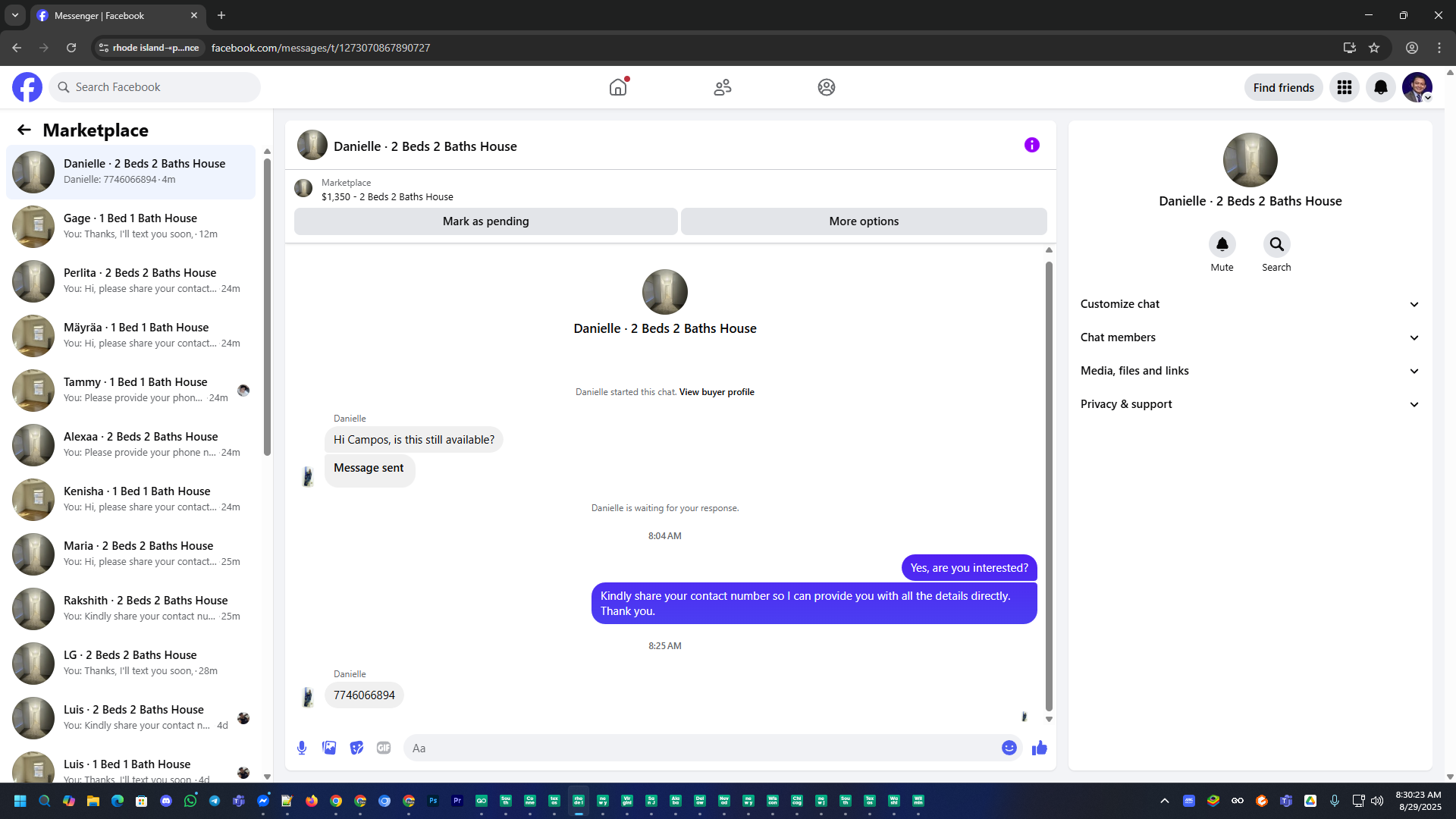Click the voice clip microphone icon
The height and width of the screenshot is (819, 1456).
302,748
